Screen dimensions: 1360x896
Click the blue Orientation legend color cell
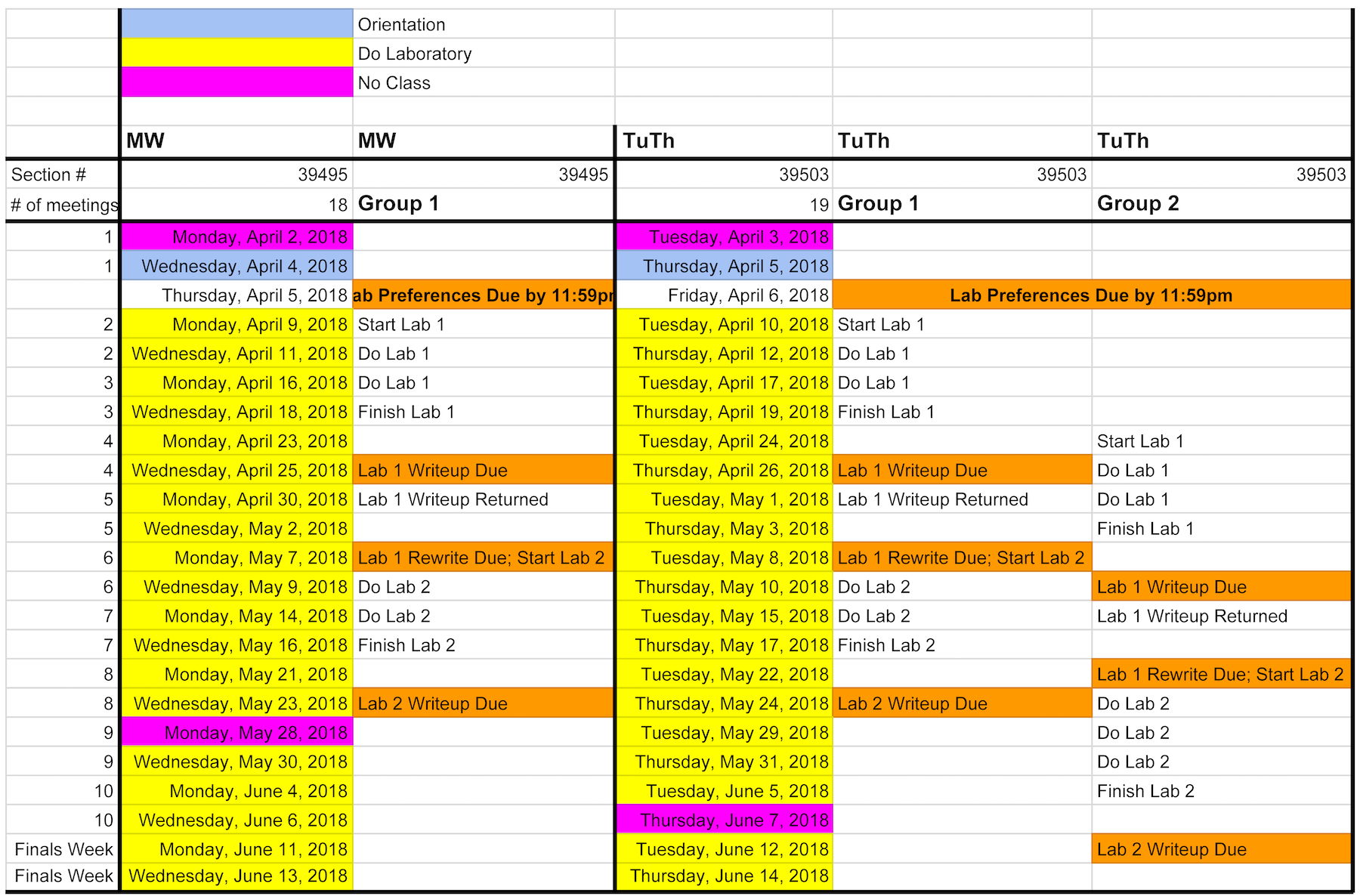click(x=237, y=23)
